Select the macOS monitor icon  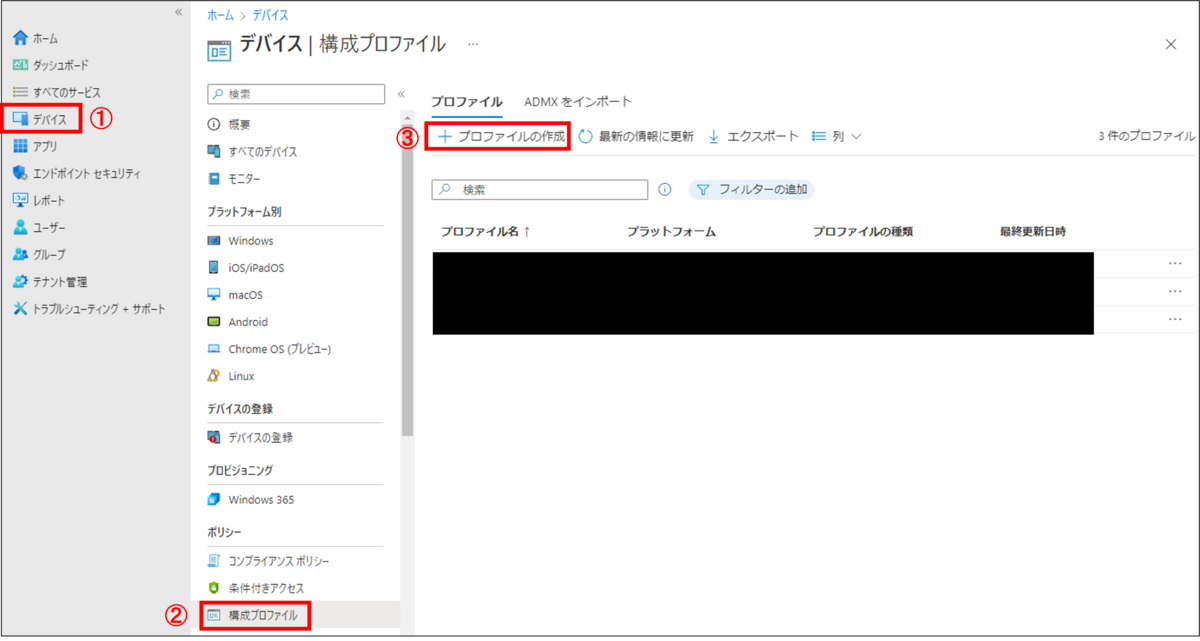click(213, 295)
